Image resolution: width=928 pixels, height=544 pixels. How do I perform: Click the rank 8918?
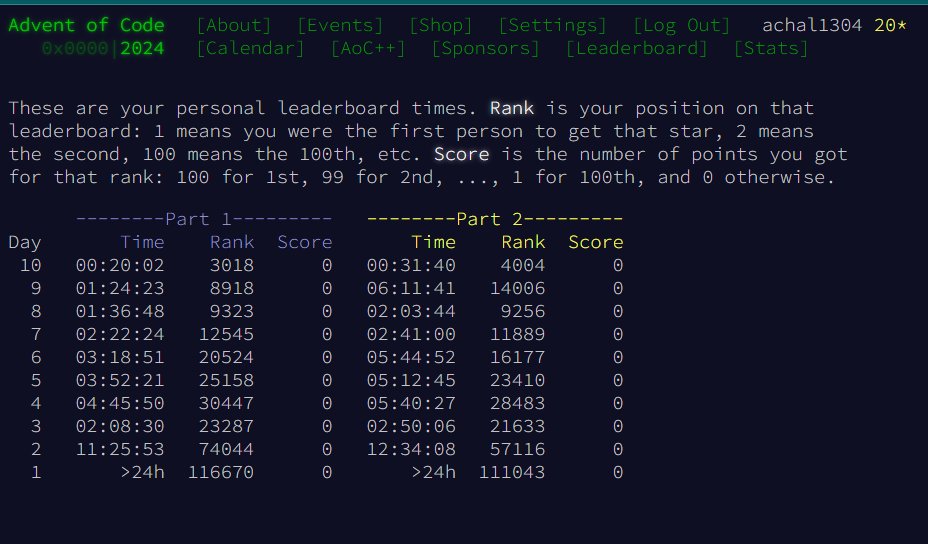pyautogui.click(x=232, y=288)
